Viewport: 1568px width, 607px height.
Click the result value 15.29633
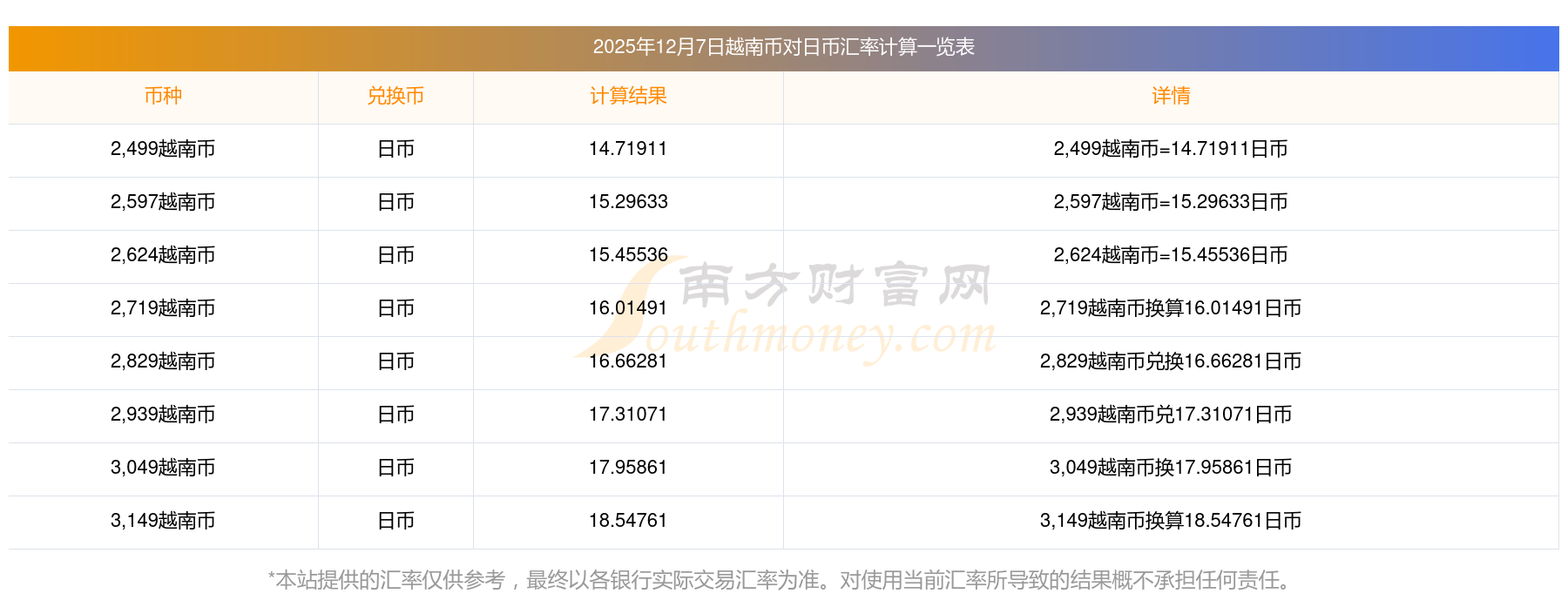628,202
